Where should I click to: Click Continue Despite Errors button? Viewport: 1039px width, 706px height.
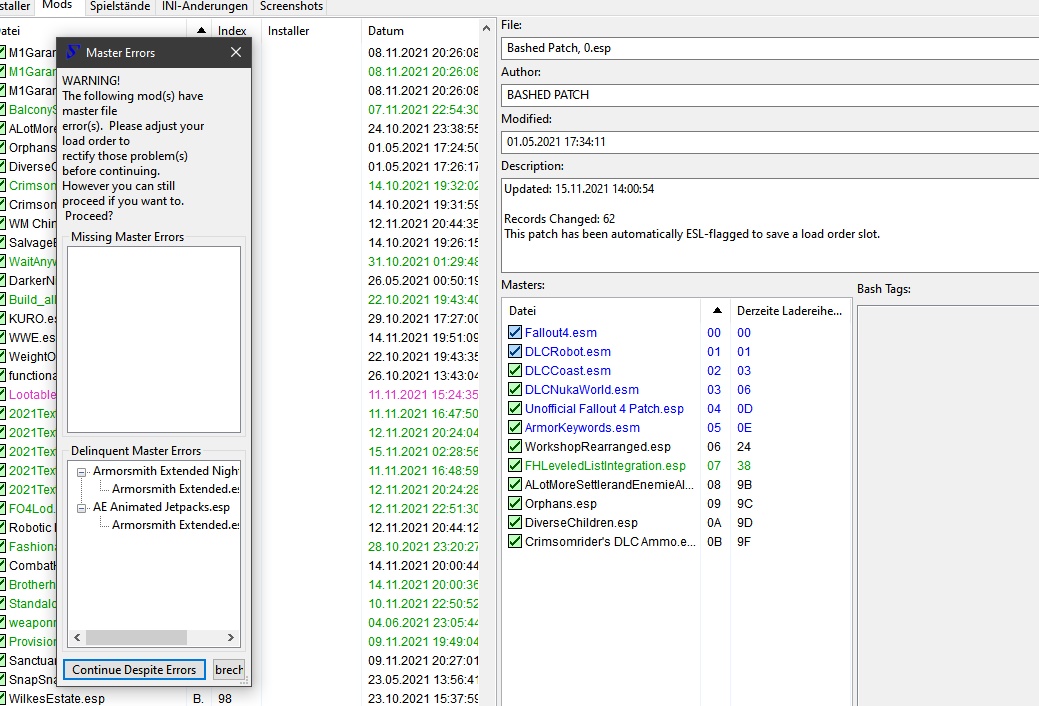134,670
